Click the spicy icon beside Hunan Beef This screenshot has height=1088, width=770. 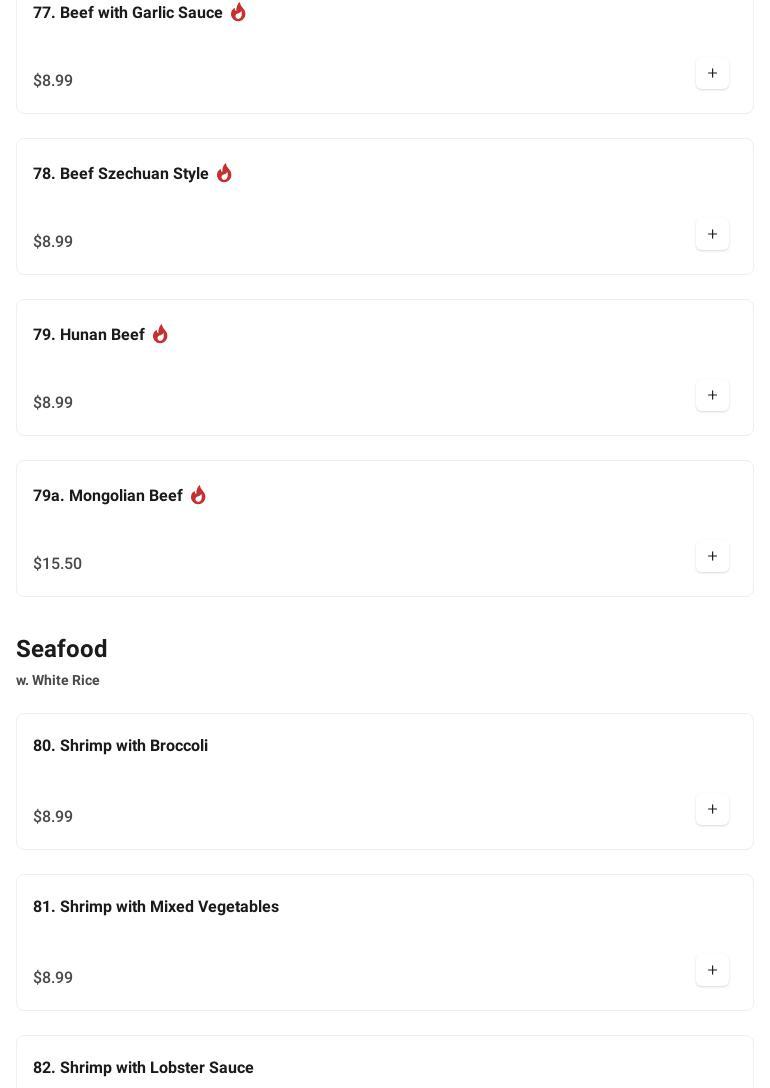160,334
